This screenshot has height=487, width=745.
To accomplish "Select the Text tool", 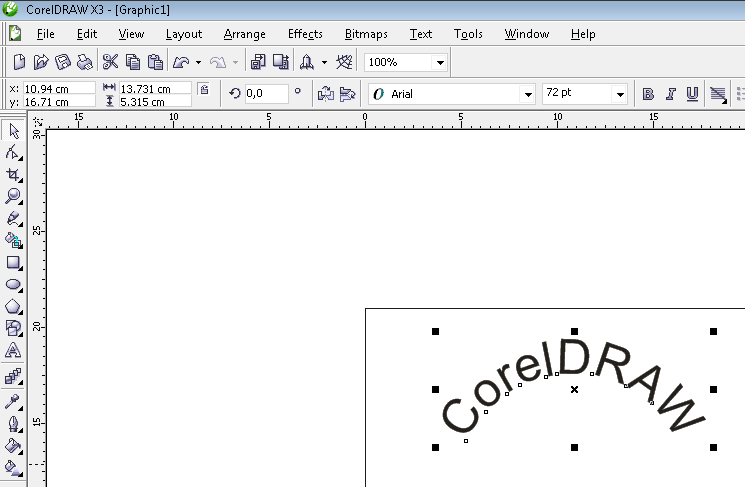I will 13,350.
